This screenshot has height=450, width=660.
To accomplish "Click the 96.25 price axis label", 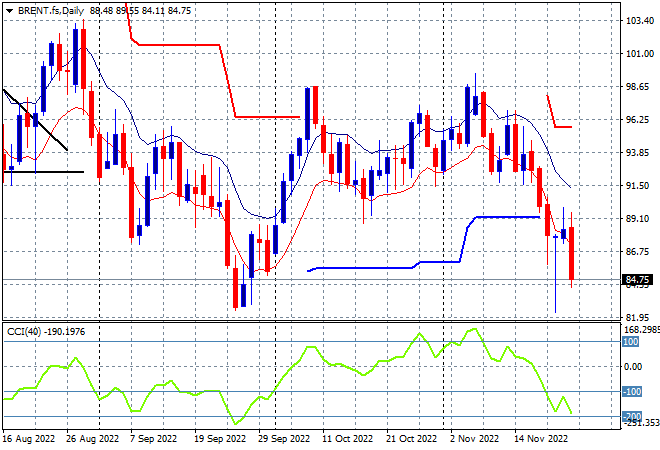I will point(638,120).
